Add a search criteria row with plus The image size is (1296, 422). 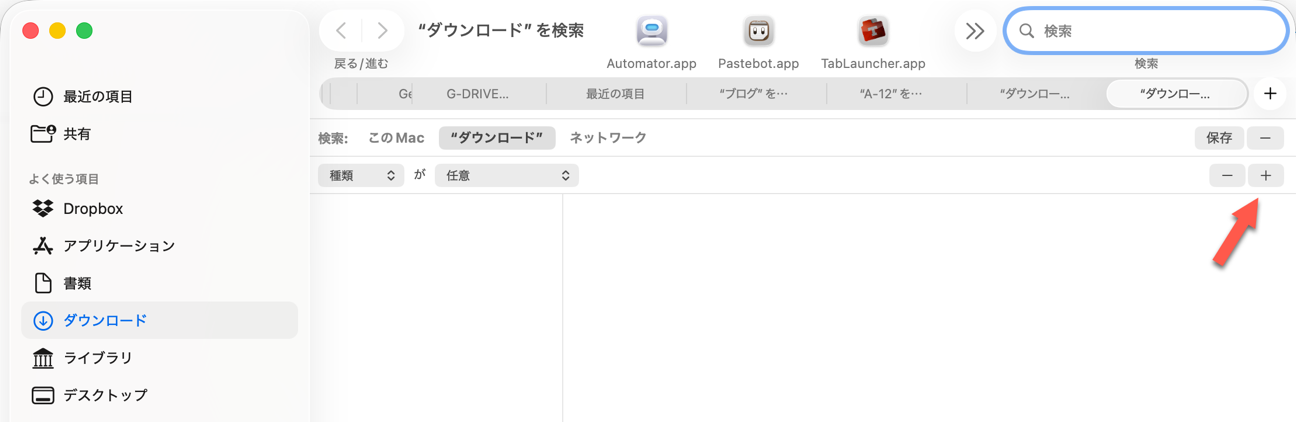tap(1266, 176)
